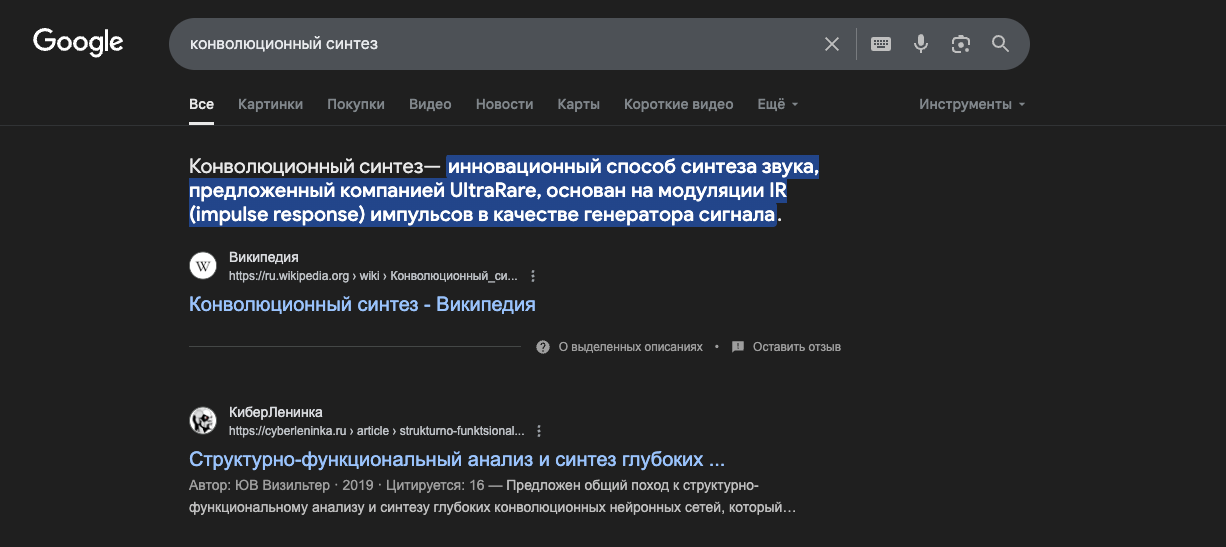Switch to the Покупки tab
This screenshot has height=547, width=1226.
356,104
